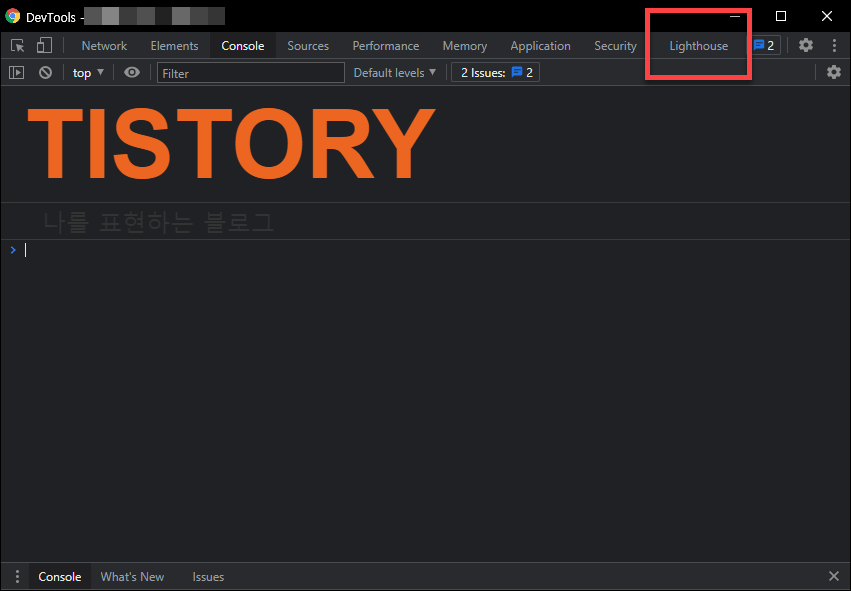Close the bottom drawer with X
Image resolution: width=851 pixels, height=591 pixels.
(x=834, y=576)
